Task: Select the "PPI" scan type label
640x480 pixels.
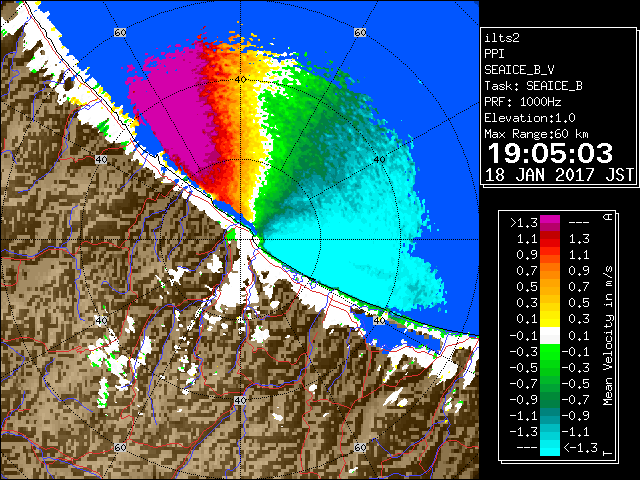Action: pos(494,54)
